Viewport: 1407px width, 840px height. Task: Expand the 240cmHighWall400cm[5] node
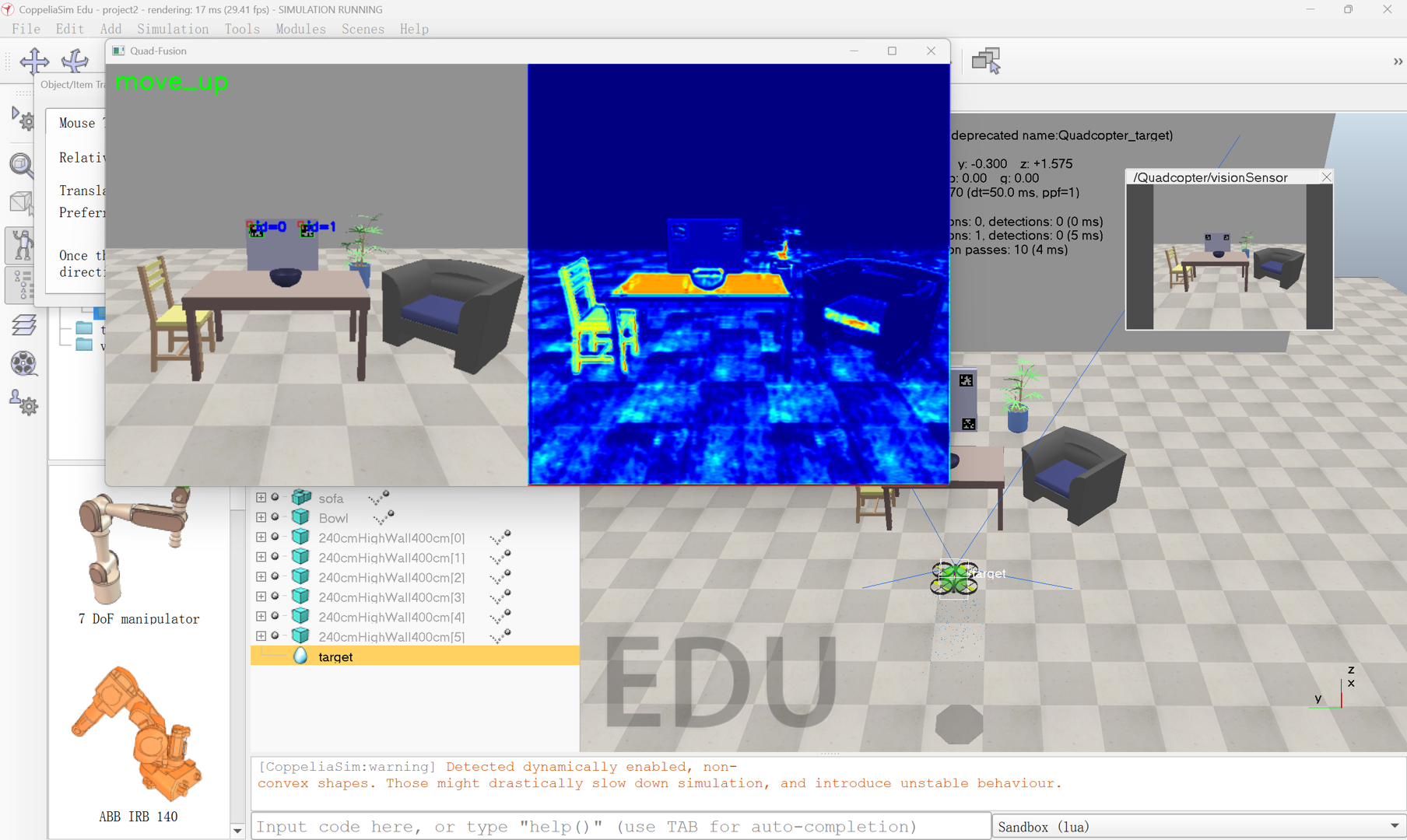[261, 636]
